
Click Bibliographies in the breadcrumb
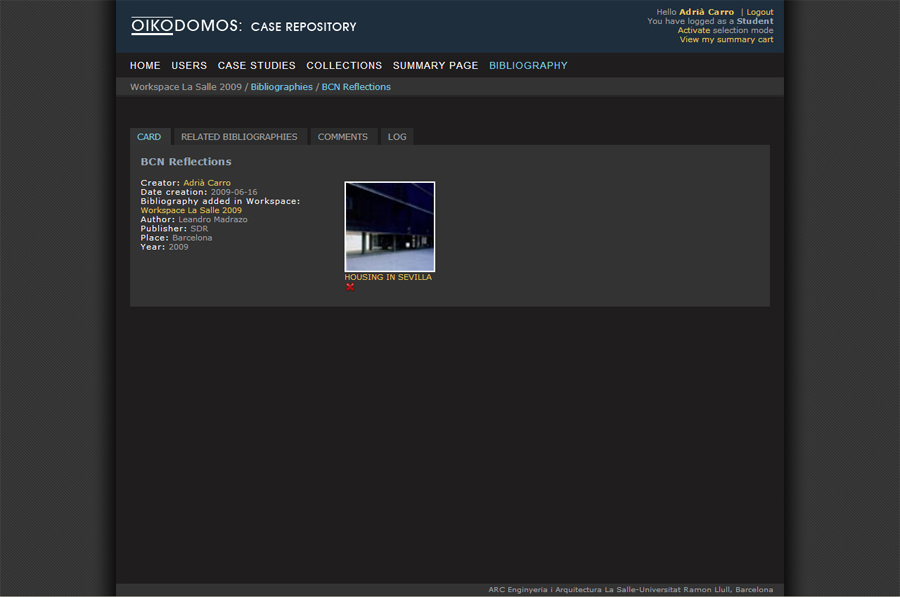[x=281, y=87]
